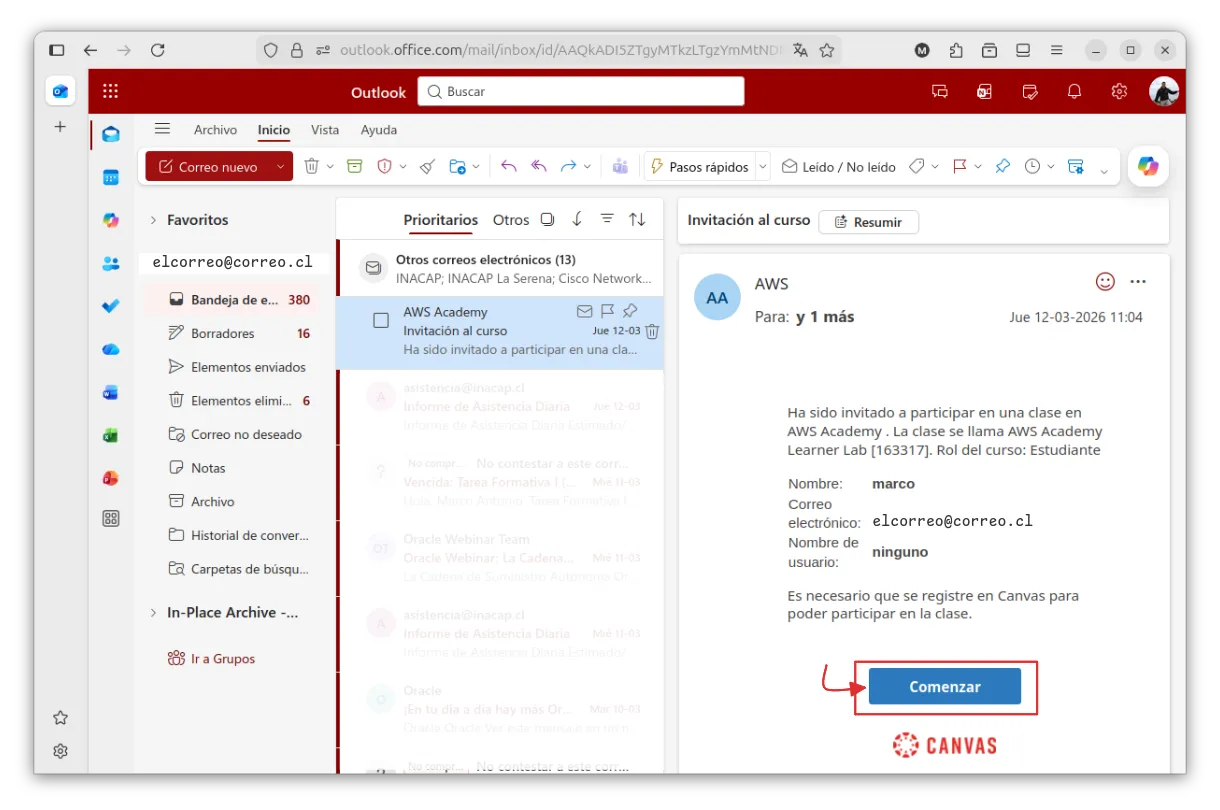The width and height of the screenshot is (1220, 810).
Task: Toggle Leído / No leído on the message
Action: 839,166
